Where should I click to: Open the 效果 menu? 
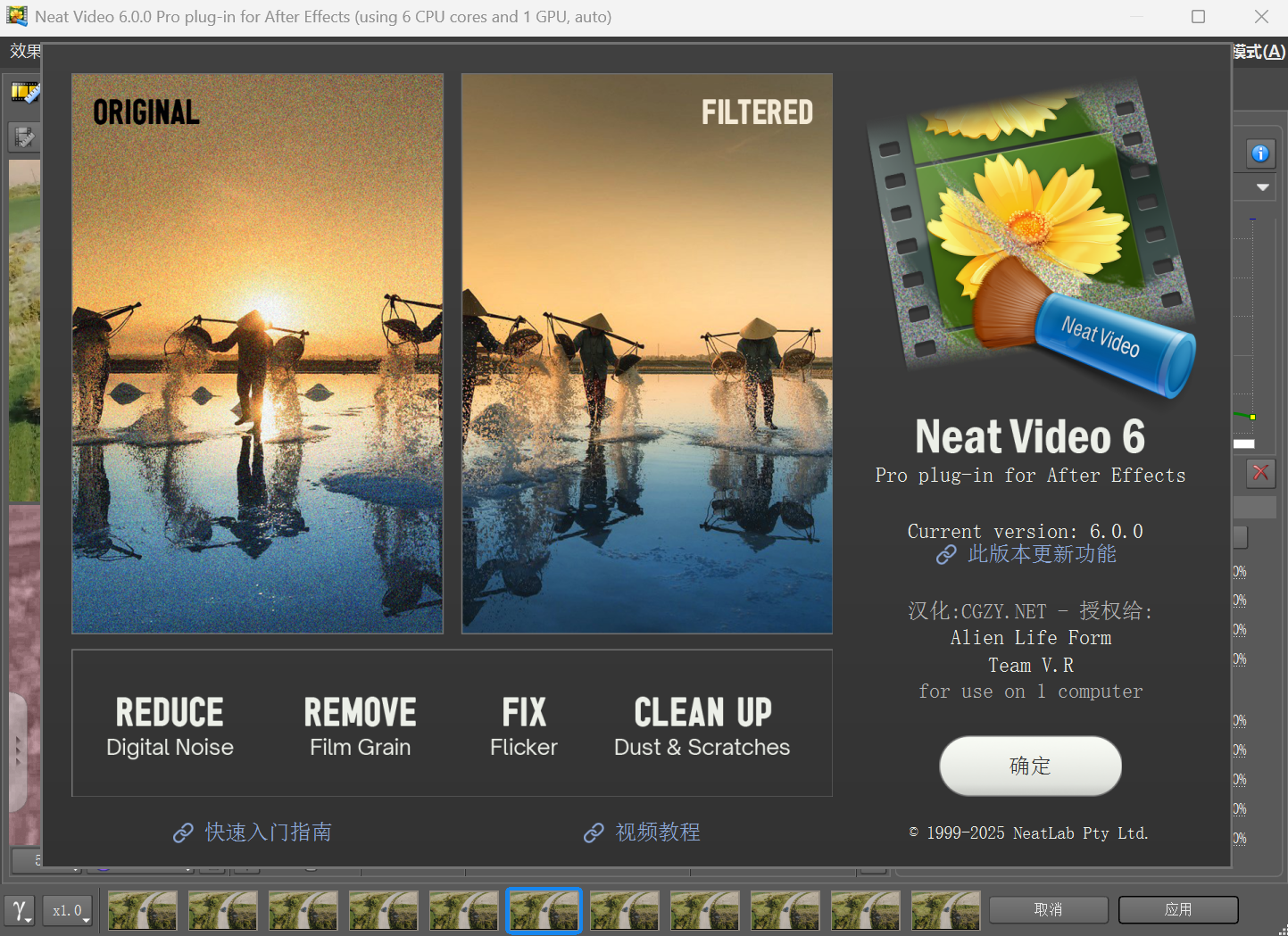(25, 51)
